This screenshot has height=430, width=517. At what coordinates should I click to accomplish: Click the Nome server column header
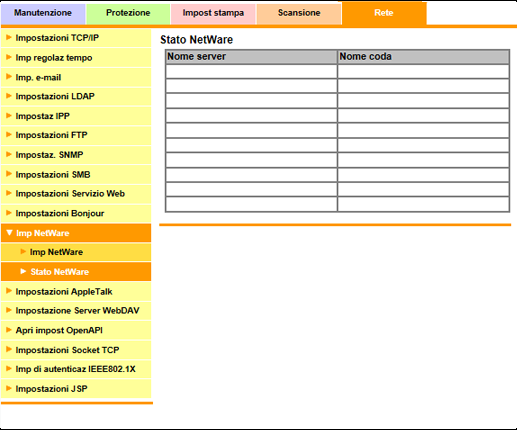(x=251, y=57)
